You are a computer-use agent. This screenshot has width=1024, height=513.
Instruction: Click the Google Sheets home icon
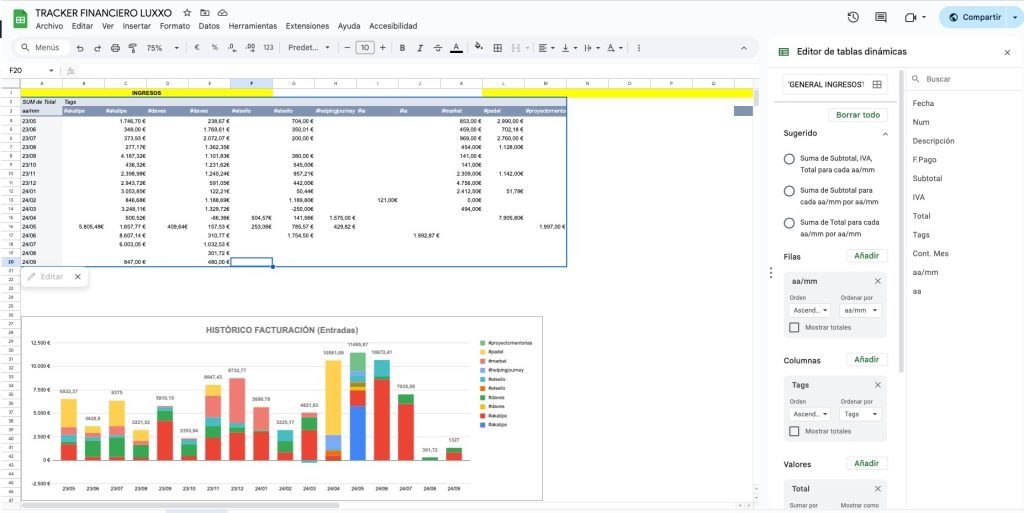(x=20, y=18)
